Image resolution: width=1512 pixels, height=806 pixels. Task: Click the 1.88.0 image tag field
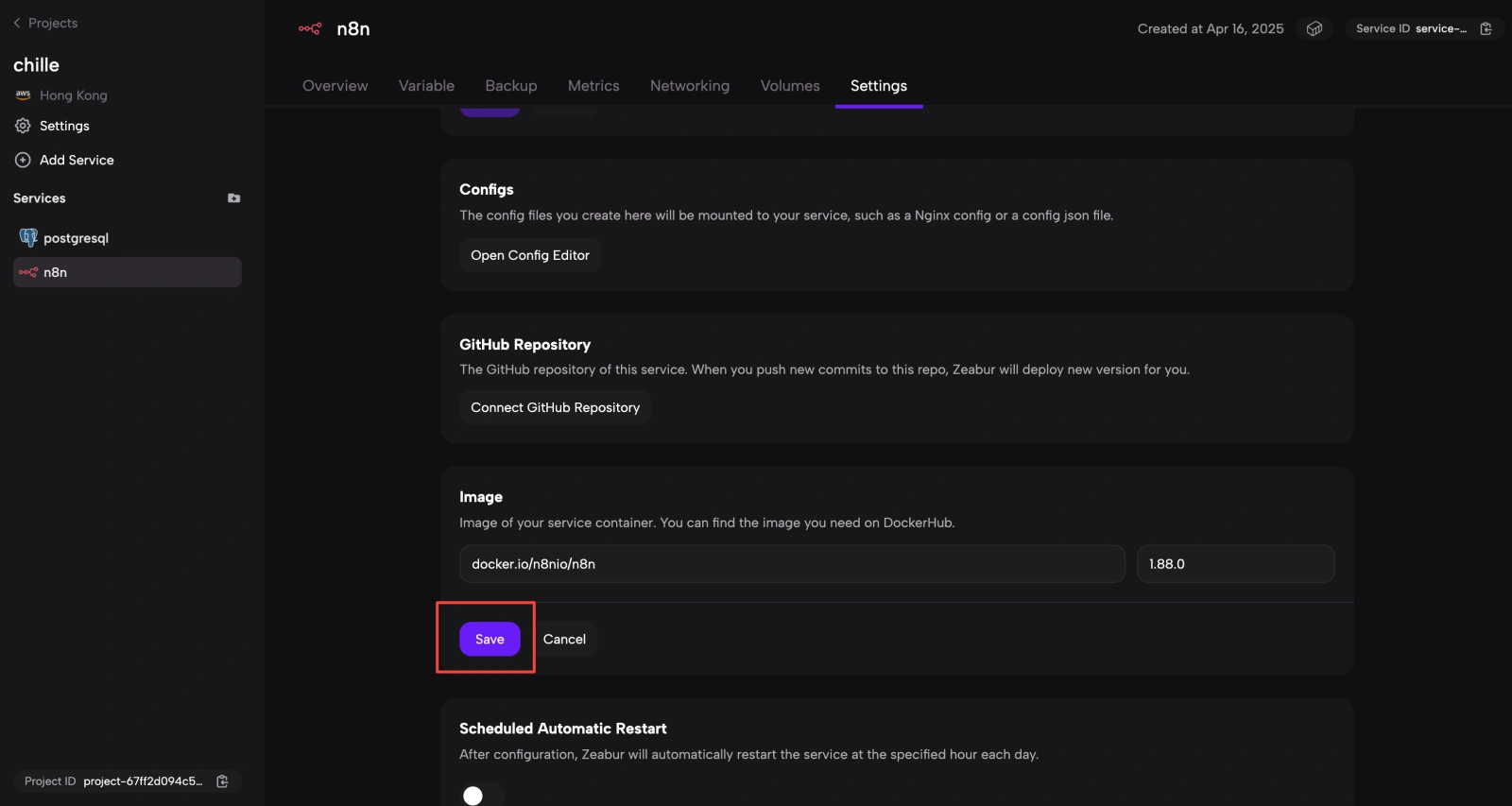pos(1235,564)
